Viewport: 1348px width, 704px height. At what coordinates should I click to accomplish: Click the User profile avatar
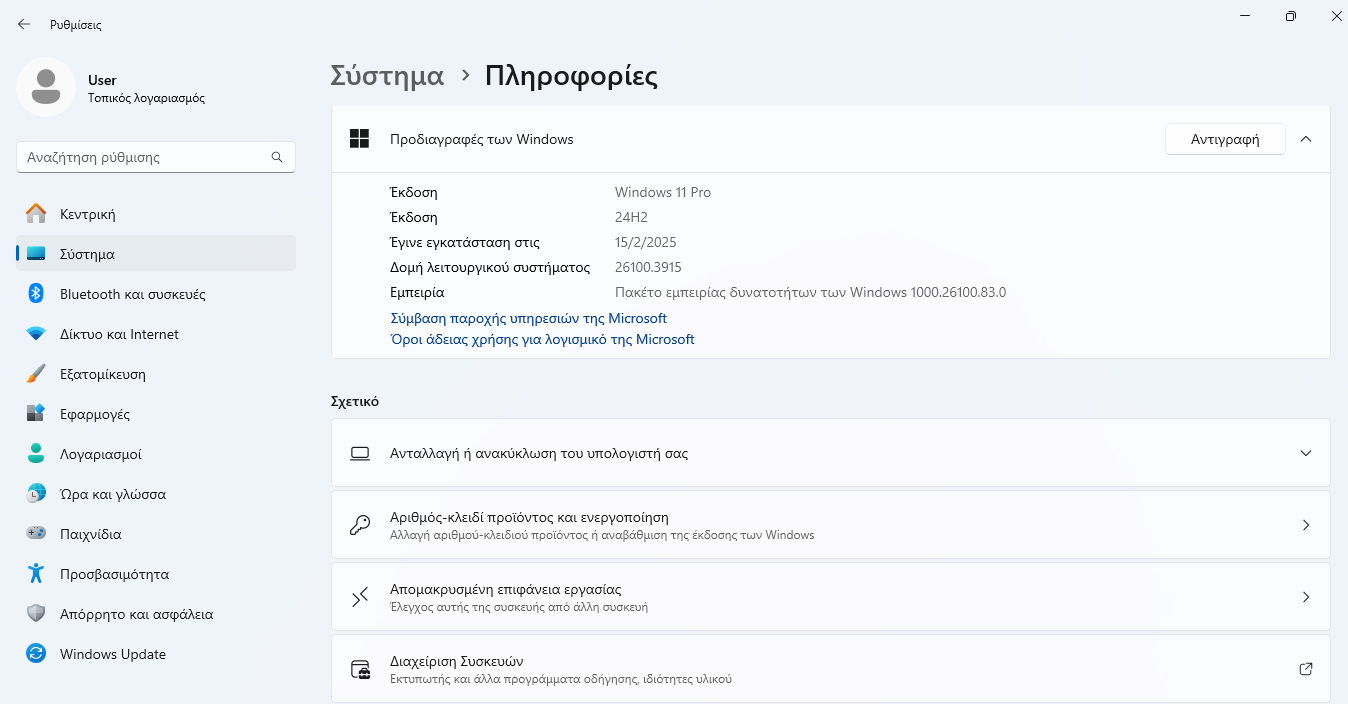click(45, 87)
